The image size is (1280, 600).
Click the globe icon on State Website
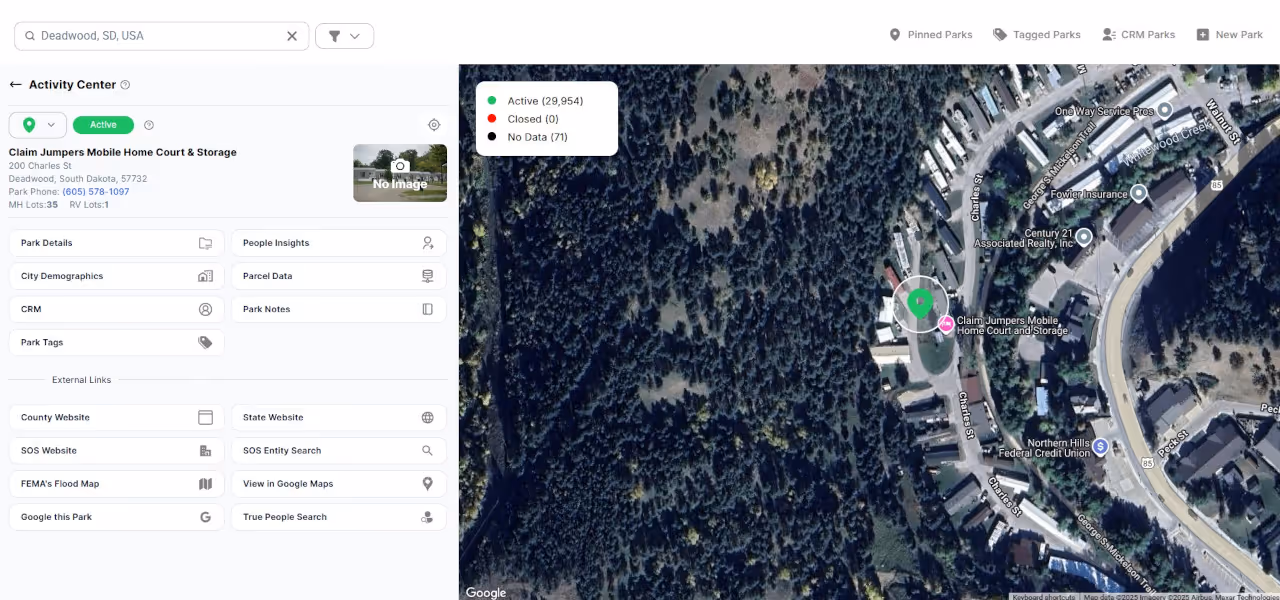click(x=427, y=417)
